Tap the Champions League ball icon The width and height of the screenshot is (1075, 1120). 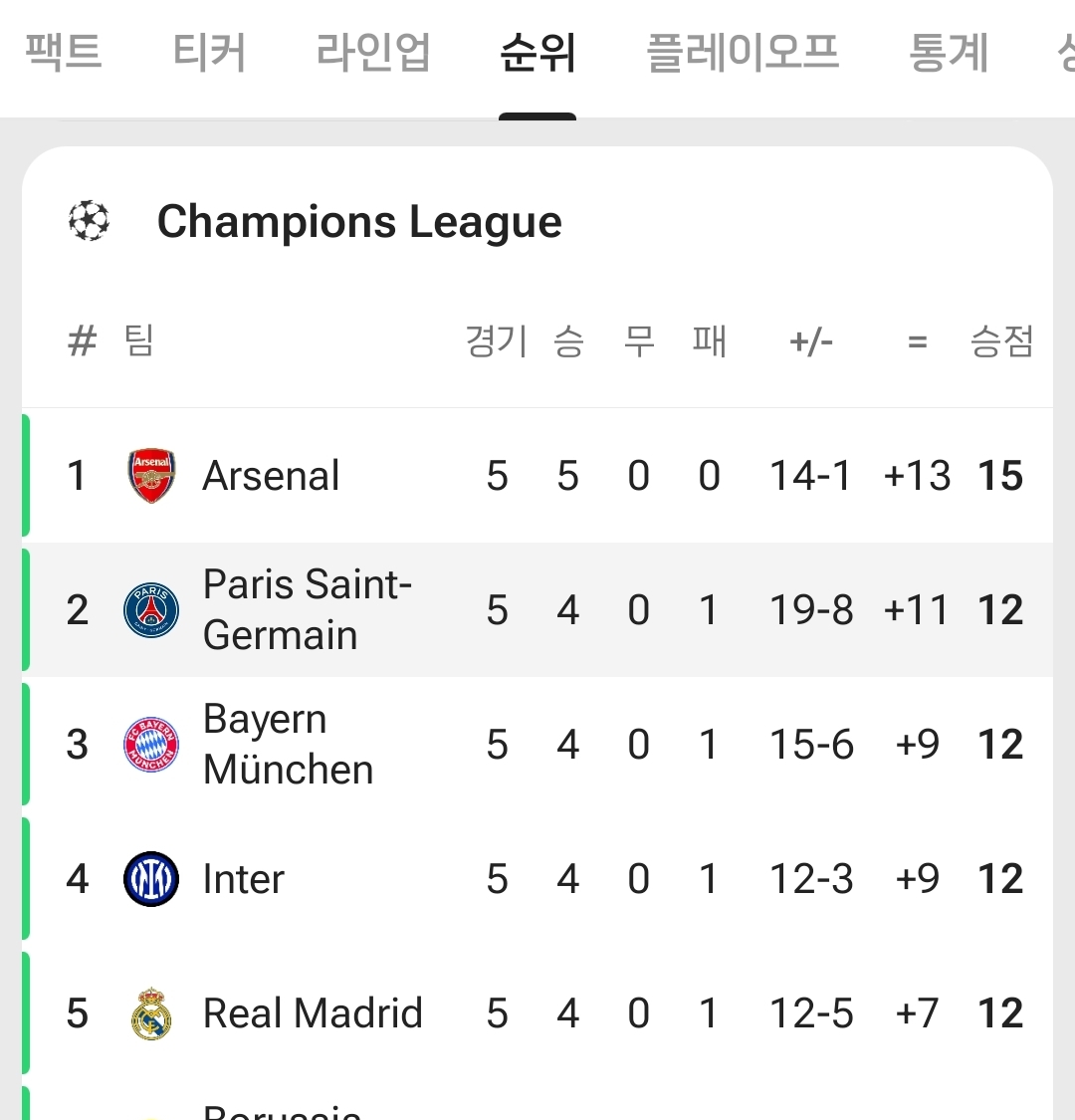89,221
